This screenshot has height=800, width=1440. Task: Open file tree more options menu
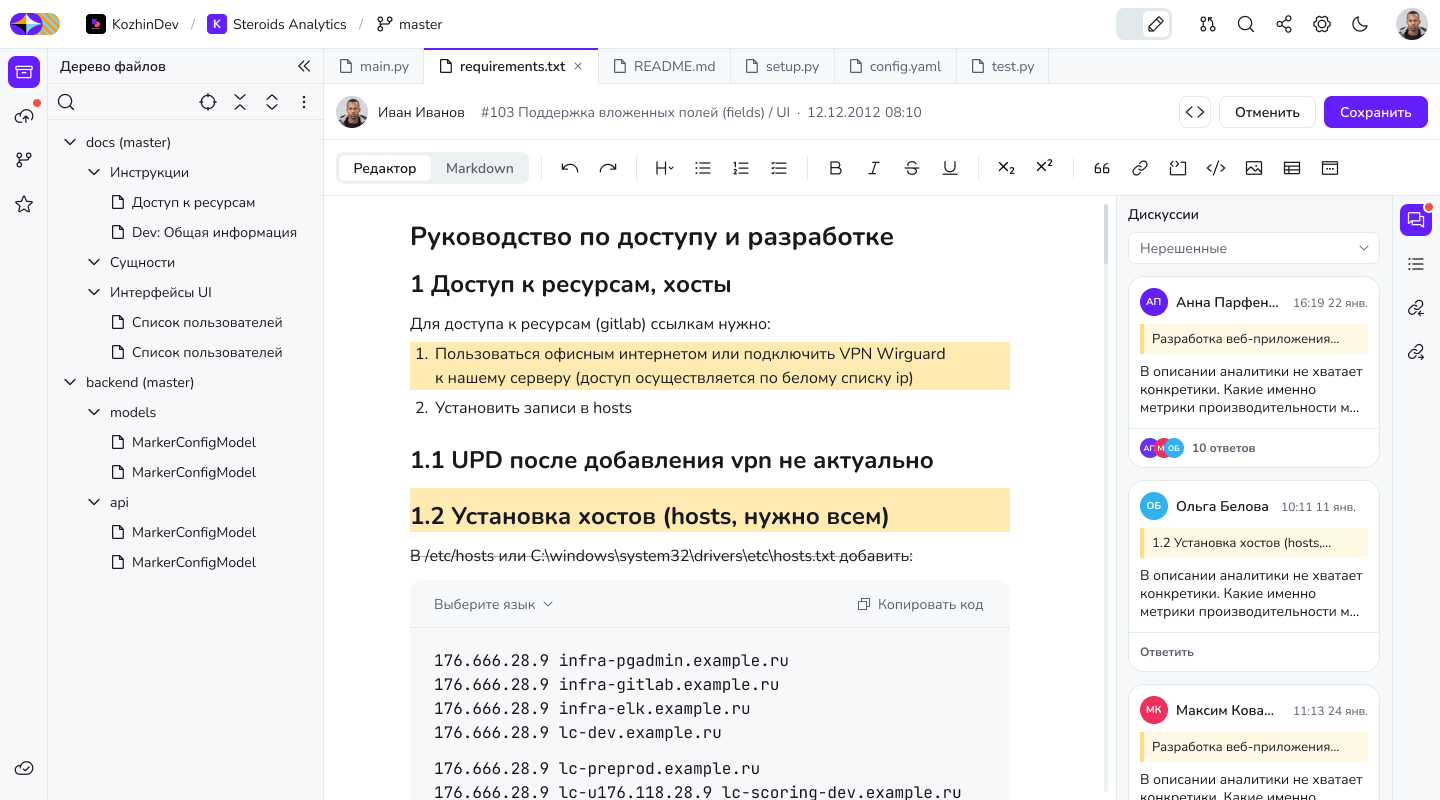tap(304, 102)
